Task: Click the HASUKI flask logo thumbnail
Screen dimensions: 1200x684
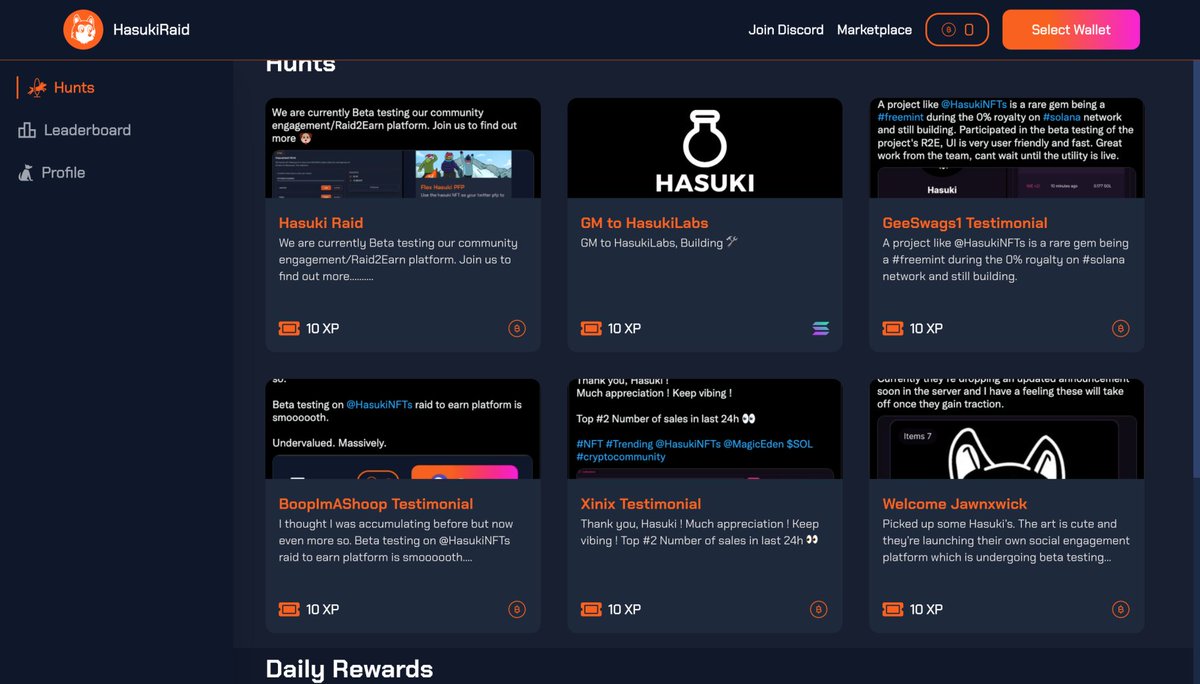Action: pos(705,148)
